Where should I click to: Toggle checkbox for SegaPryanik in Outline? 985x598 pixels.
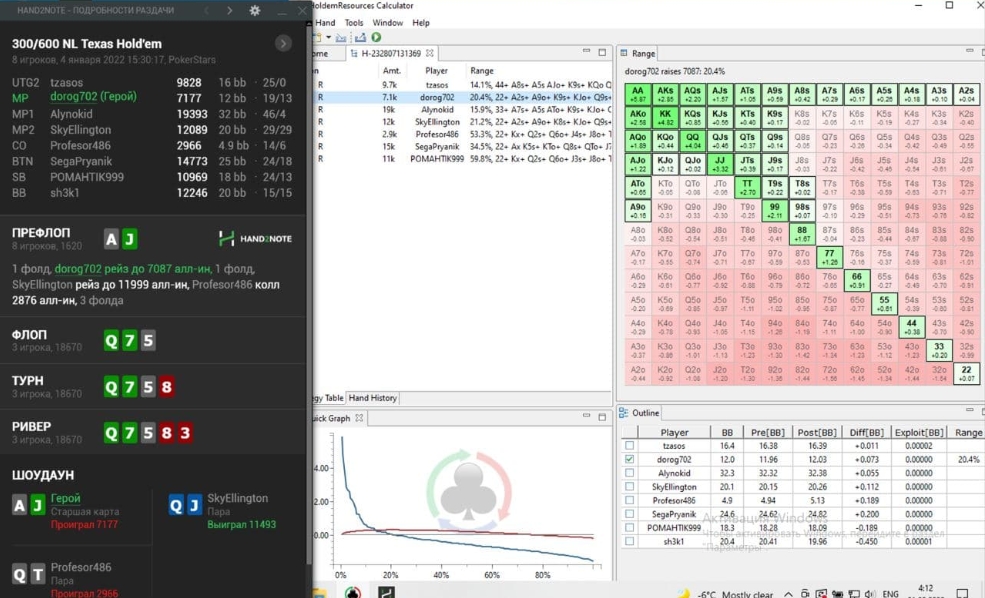pos(629,514)
